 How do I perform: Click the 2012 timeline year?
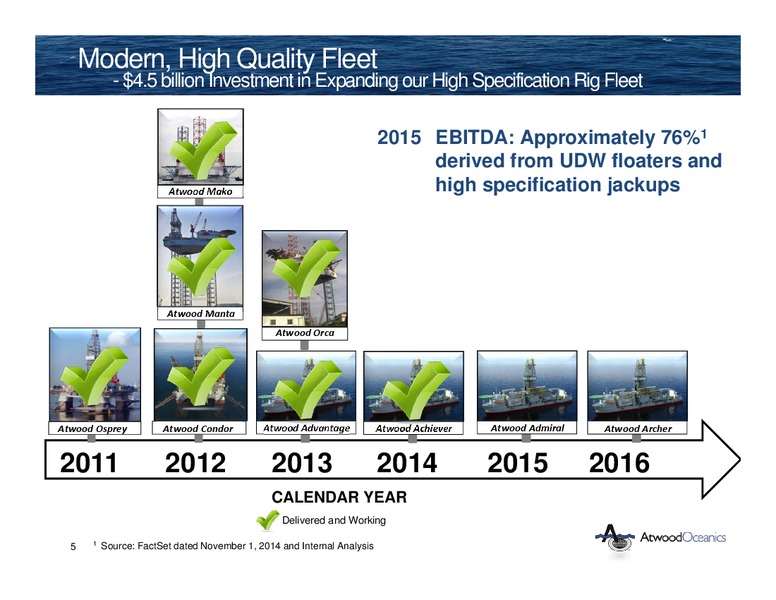click(195, 463)
